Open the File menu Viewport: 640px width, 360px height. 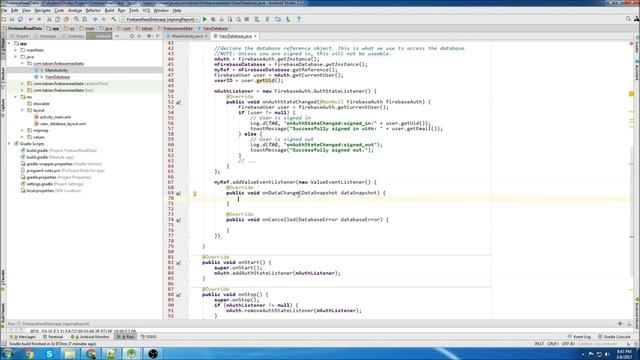4,10
